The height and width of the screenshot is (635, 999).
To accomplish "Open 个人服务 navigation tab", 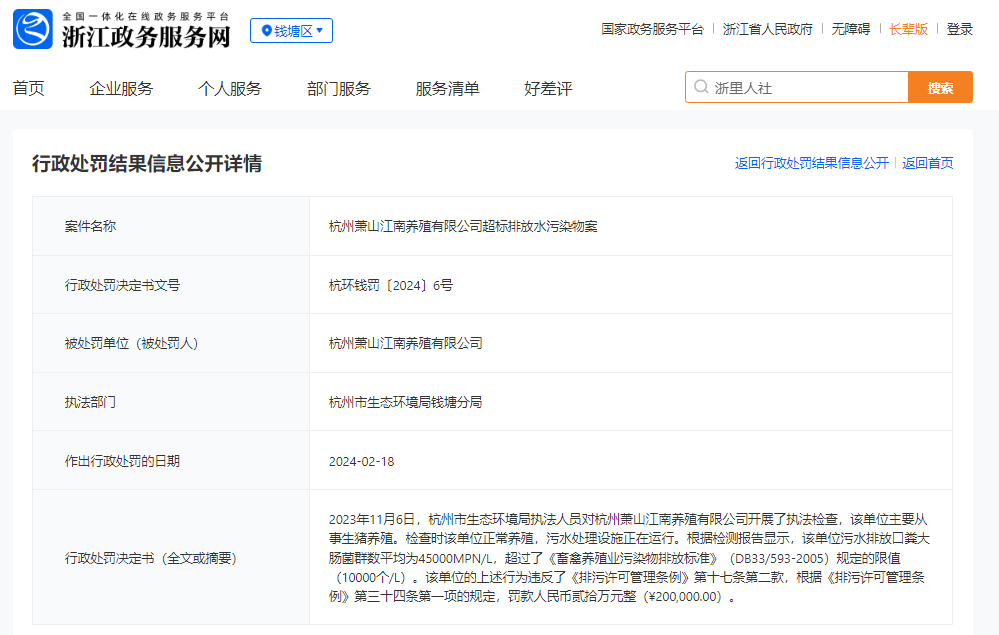I will click(230, 89).
